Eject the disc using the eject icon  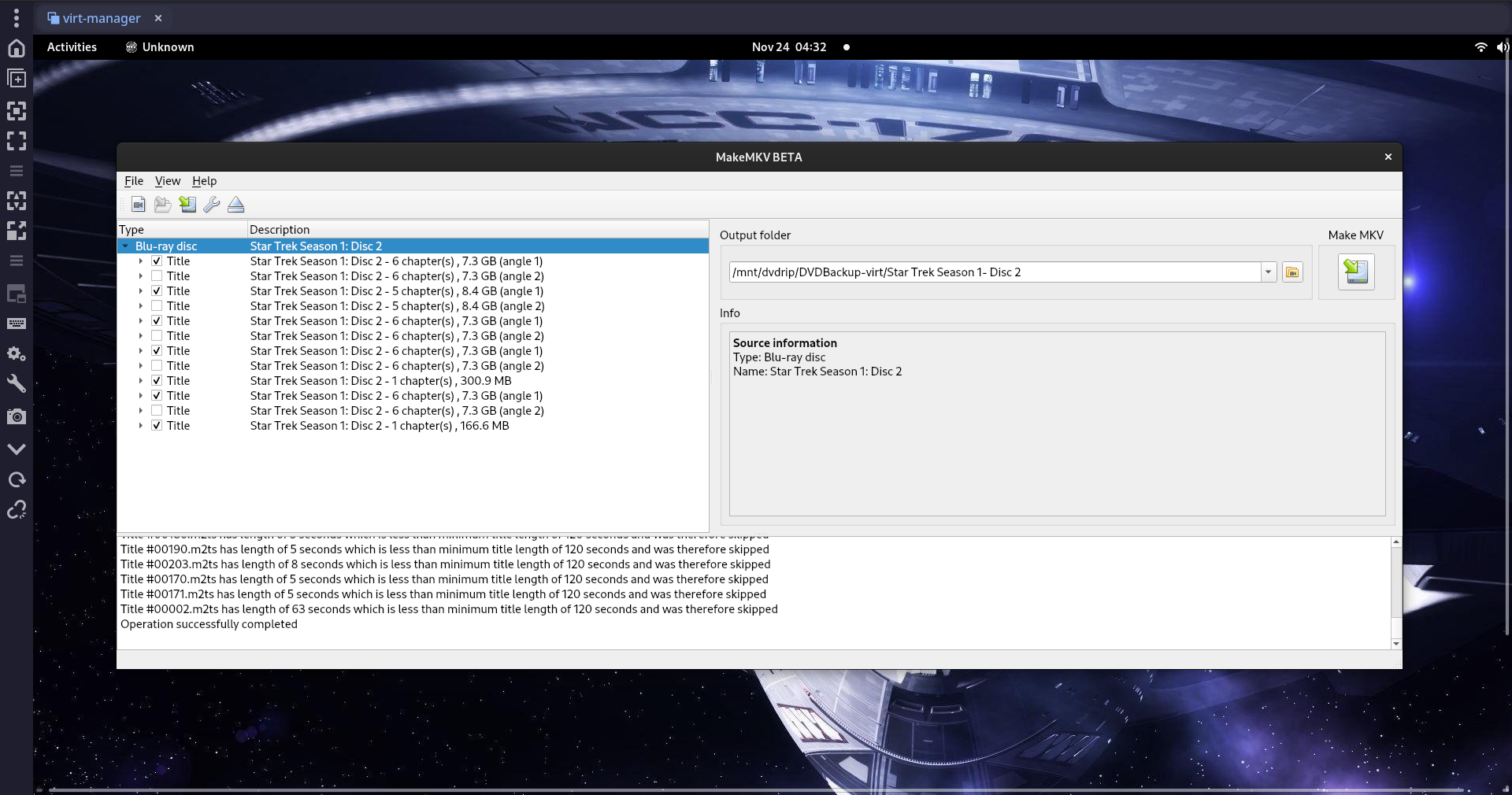(235, 205)
